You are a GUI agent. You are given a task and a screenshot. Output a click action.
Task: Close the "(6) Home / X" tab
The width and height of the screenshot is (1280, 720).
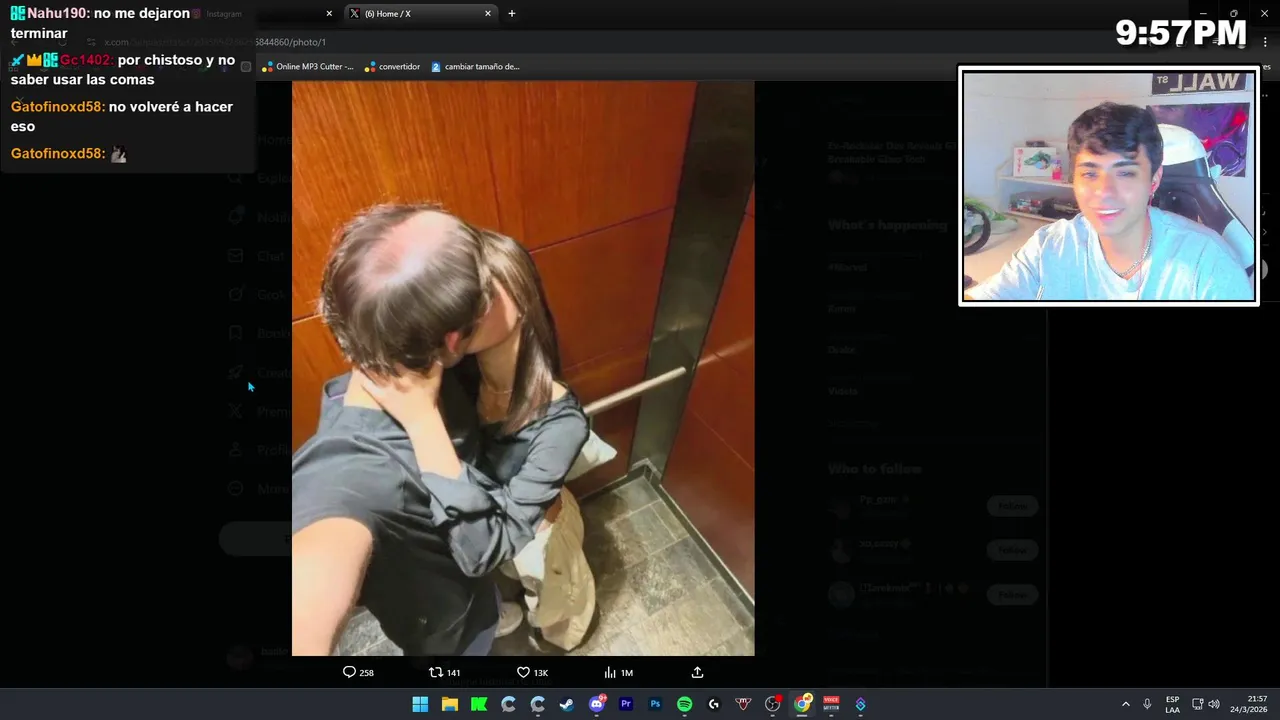click(488, 14)
